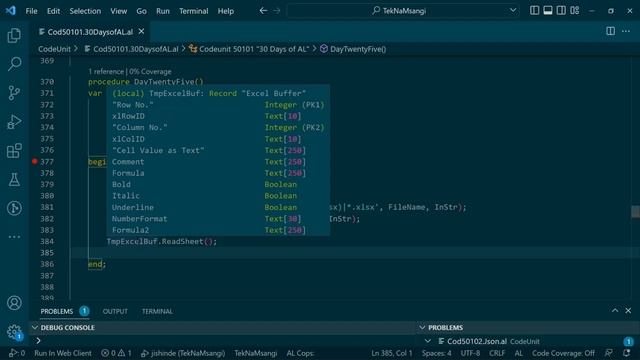Open the Search view in activity bar
The image size is (640, 360).
pyautogui.click(x=14, y=64)
